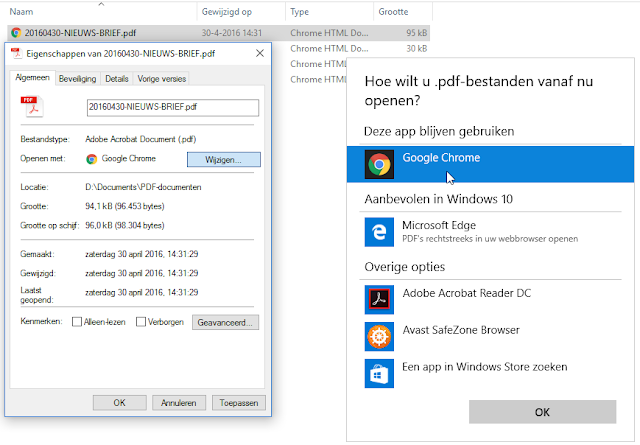Select 20160430-NIEUWS-BRIEF.pdf file name
This screenshot has height=445, width=640.
click(80, 33)
